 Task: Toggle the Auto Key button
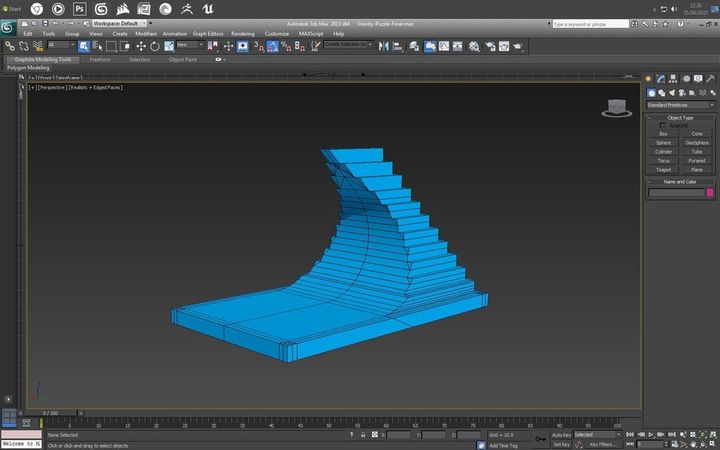coord(561,435)
